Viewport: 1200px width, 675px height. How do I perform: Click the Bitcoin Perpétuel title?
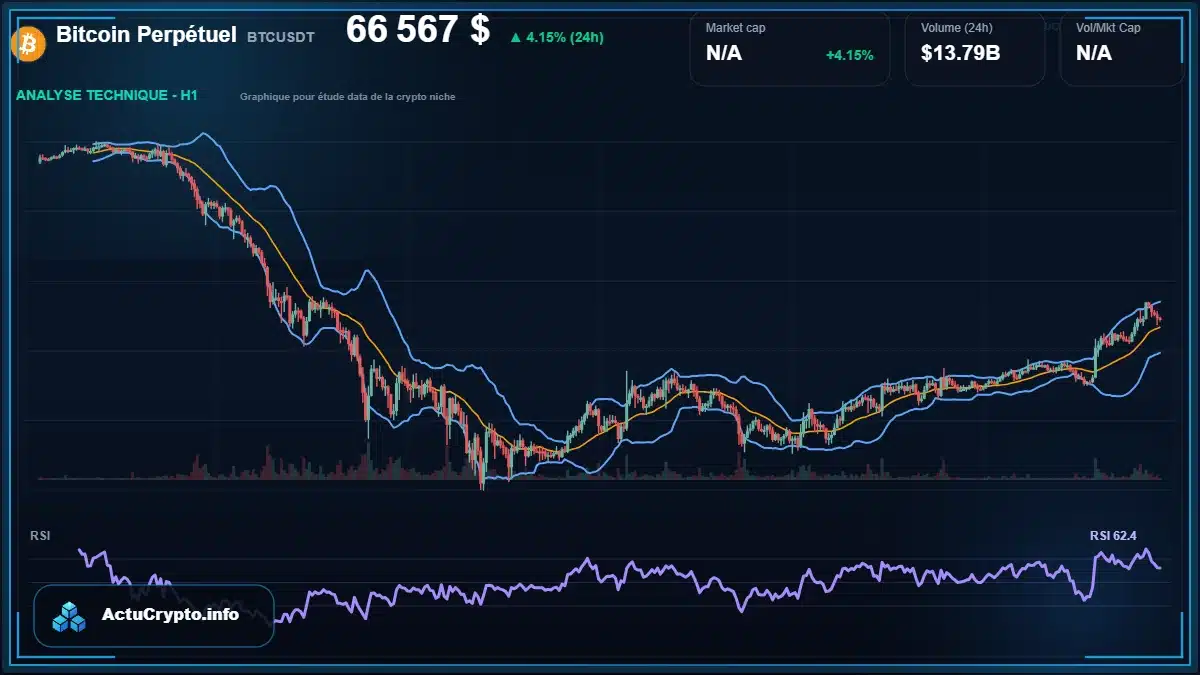[x=146, y=35]
